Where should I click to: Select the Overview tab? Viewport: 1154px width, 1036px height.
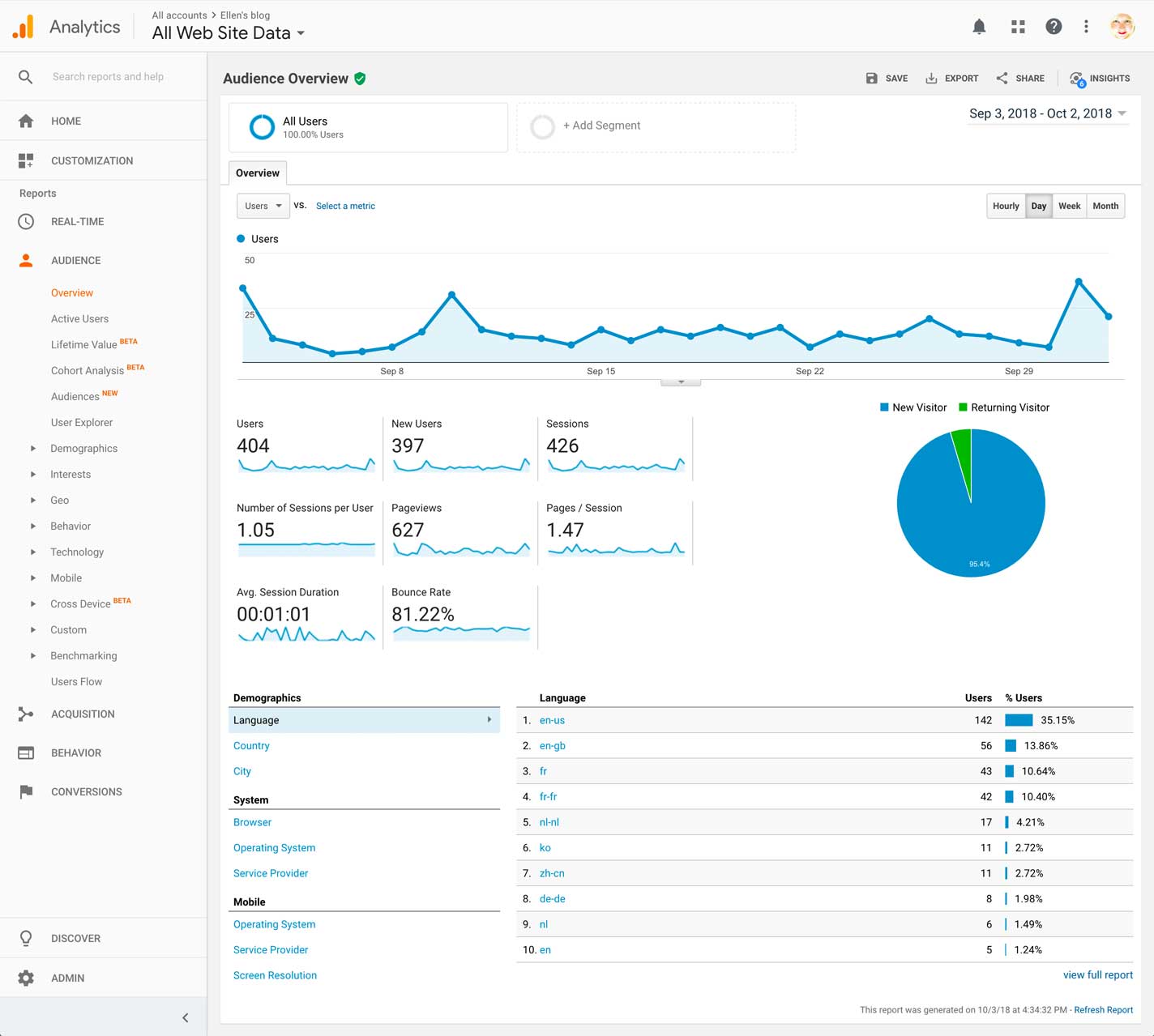[x=258, y=173]
